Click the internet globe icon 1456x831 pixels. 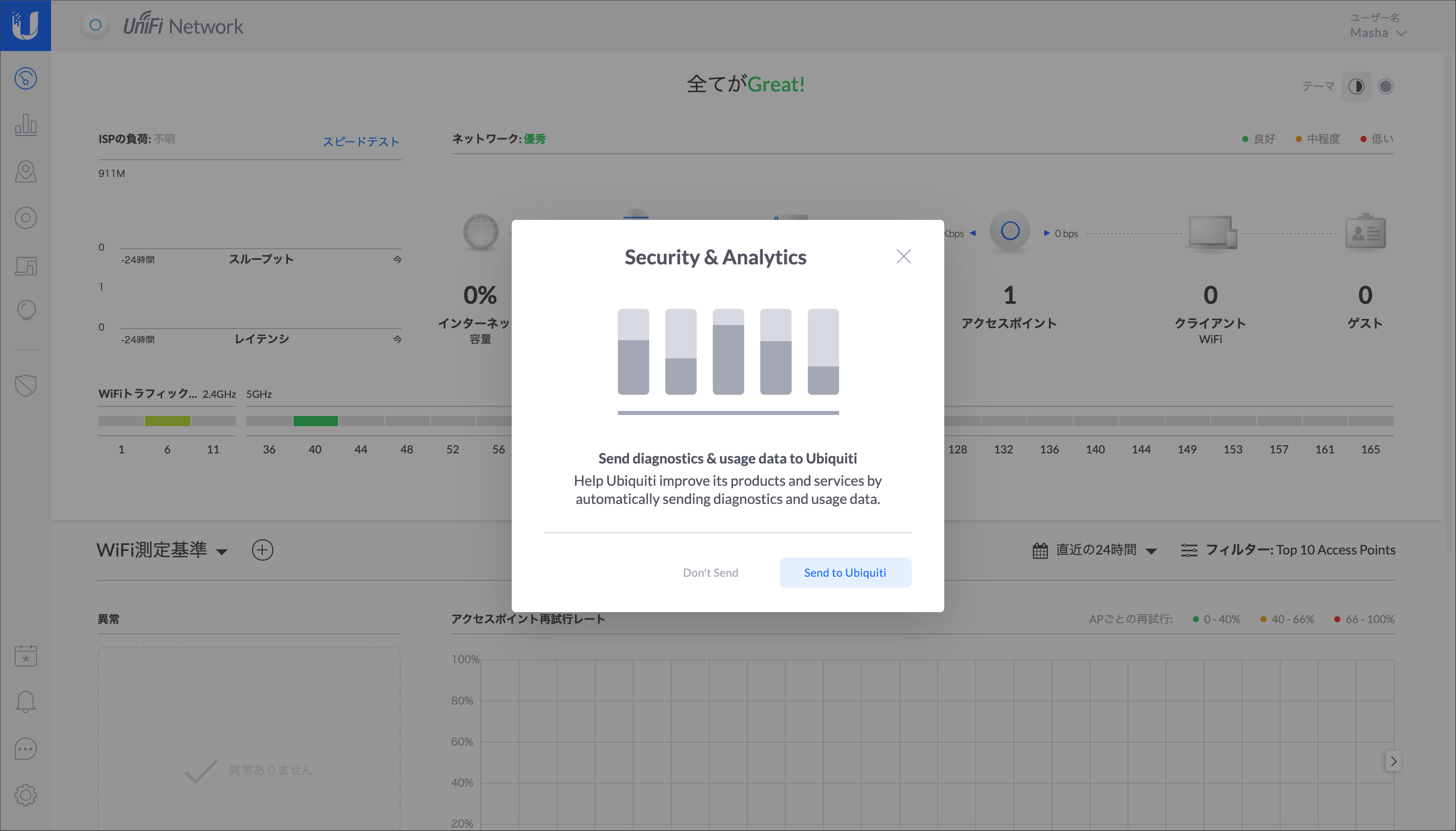click(x=481, y=232)
